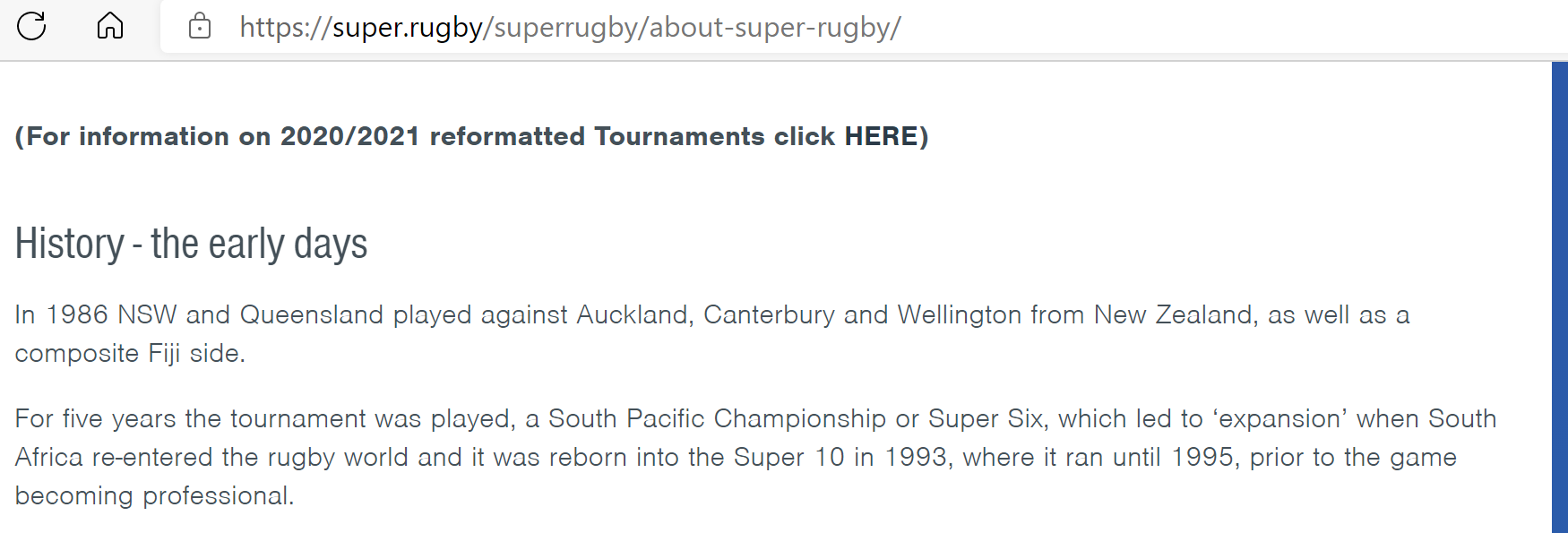
Task: Click the year '1986' in first paragraph
Action: point(77,314)
